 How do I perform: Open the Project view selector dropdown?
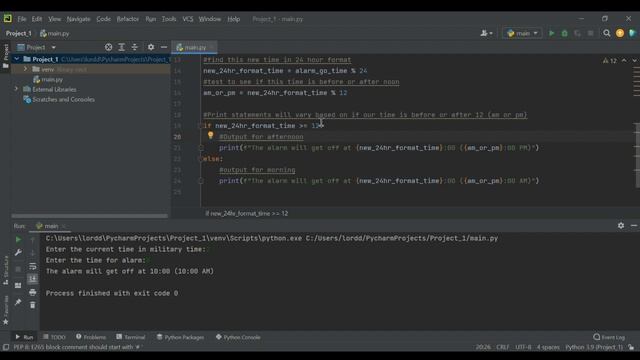(x=36, y=47)
